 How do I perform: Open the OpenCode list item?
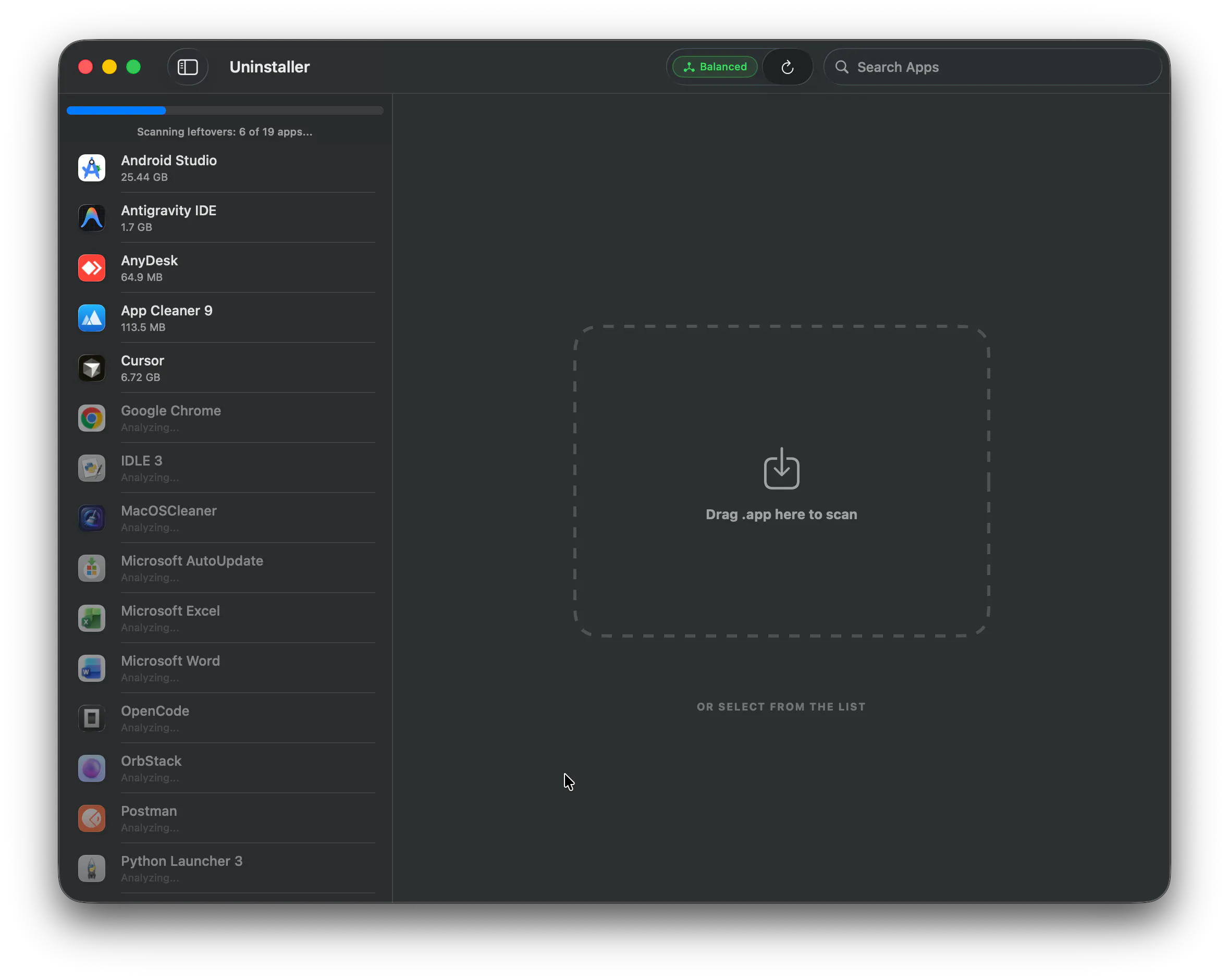(x=225, y=719)
